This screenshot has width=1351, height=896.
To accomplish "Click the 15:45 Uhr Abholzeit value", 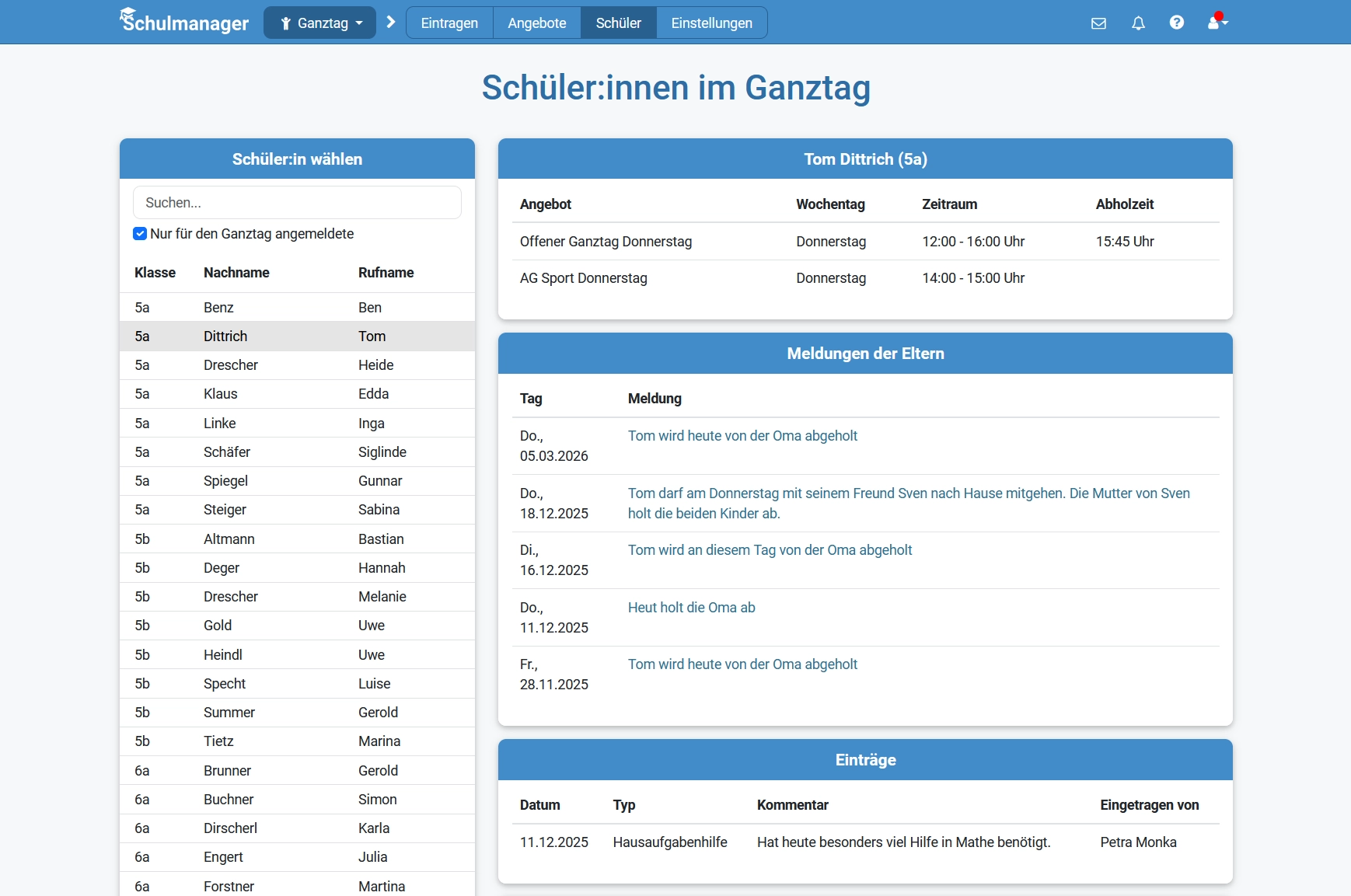I will tap(1125, 242).
